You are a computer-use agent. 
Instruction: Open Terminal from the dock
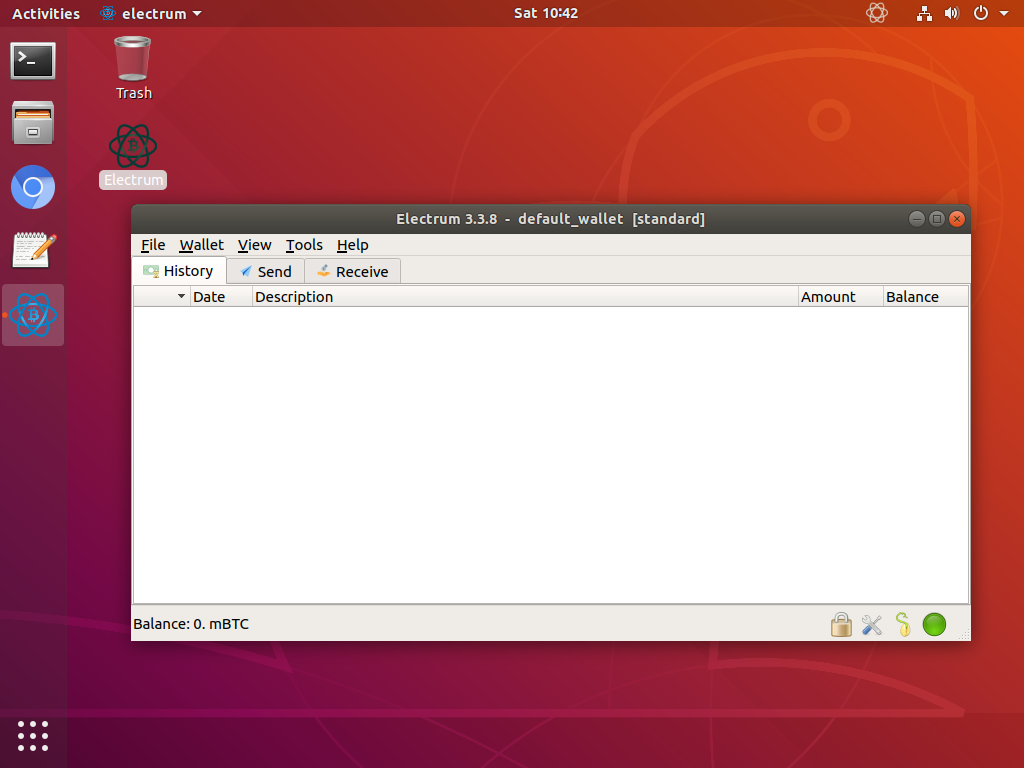coord(33,61)
